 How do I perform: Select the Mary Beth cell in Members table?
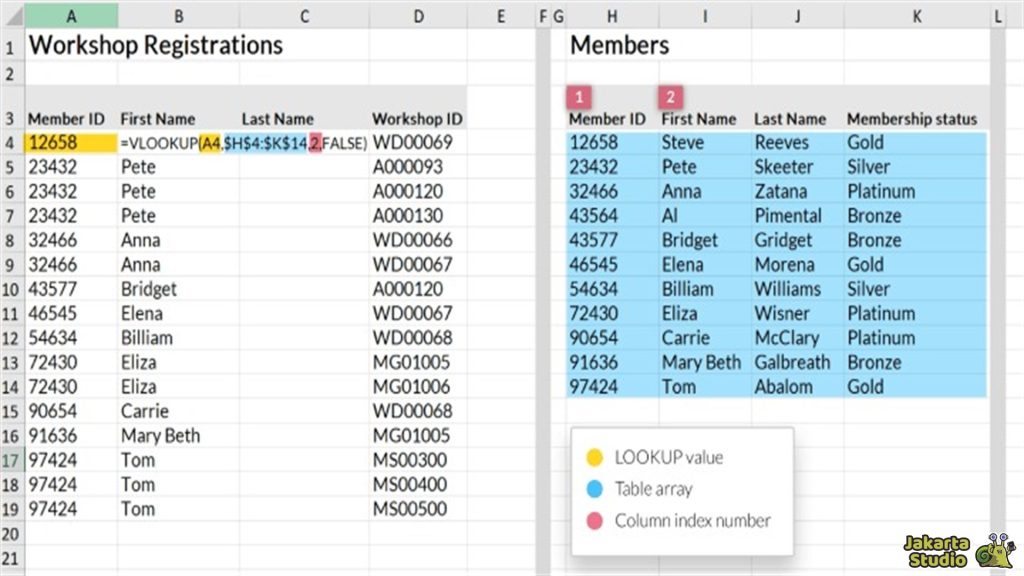point(701,362)
